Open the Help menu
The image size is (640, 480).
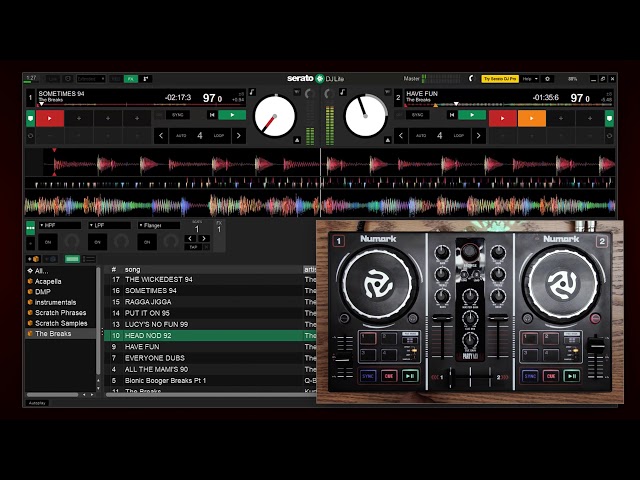click(x=529, y=79)
